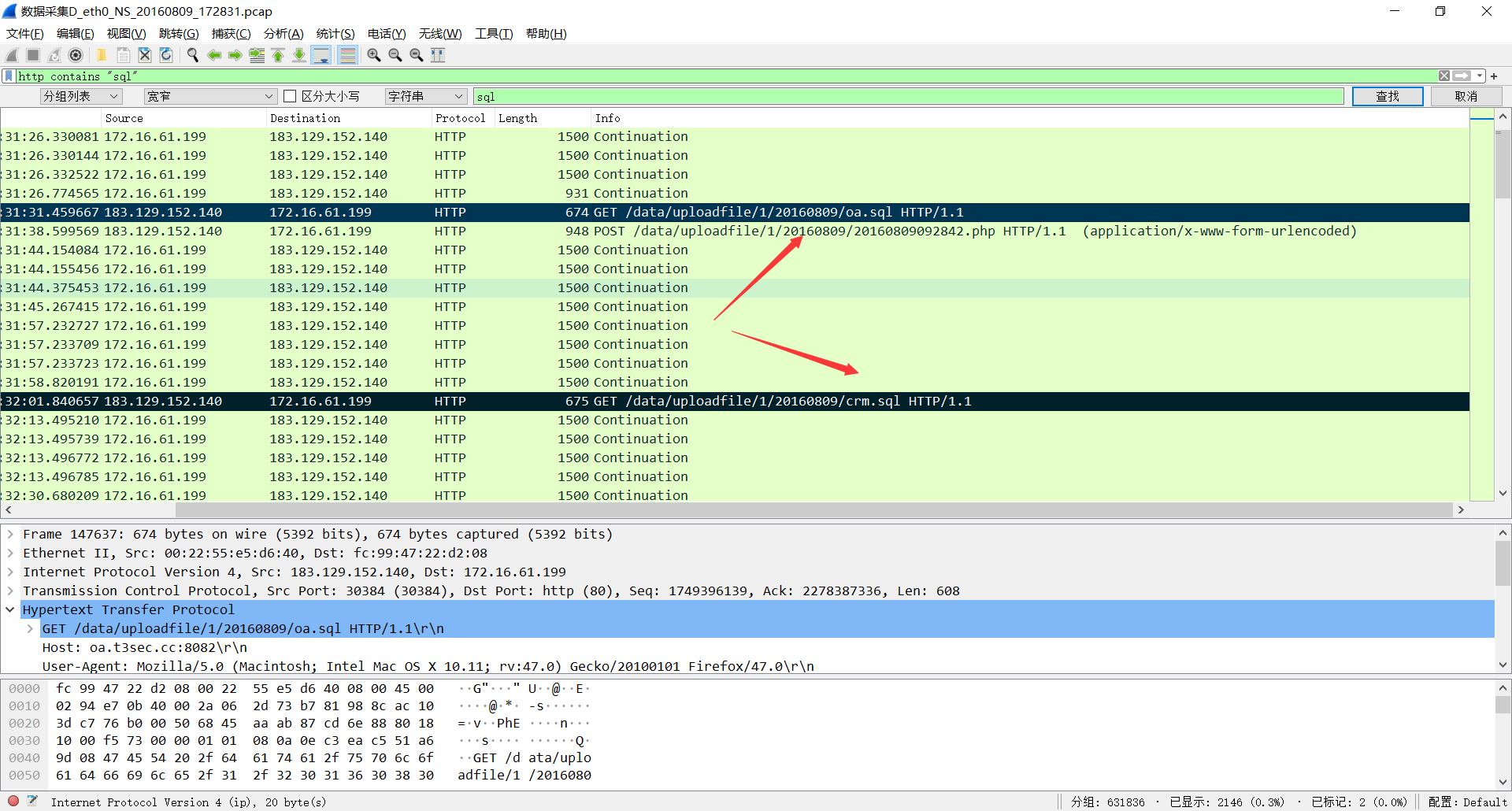Zoom out on packet text
This screenshot has width=1512, height=811.
tap(395, 55)
